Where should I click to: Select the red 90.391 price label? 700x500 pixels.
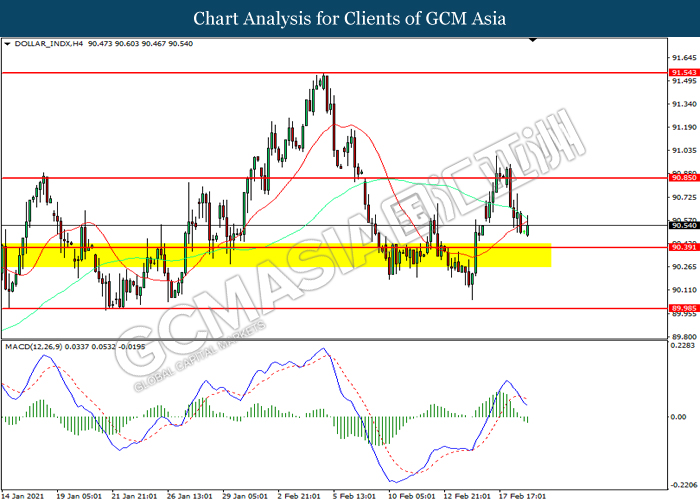point(684,247)
